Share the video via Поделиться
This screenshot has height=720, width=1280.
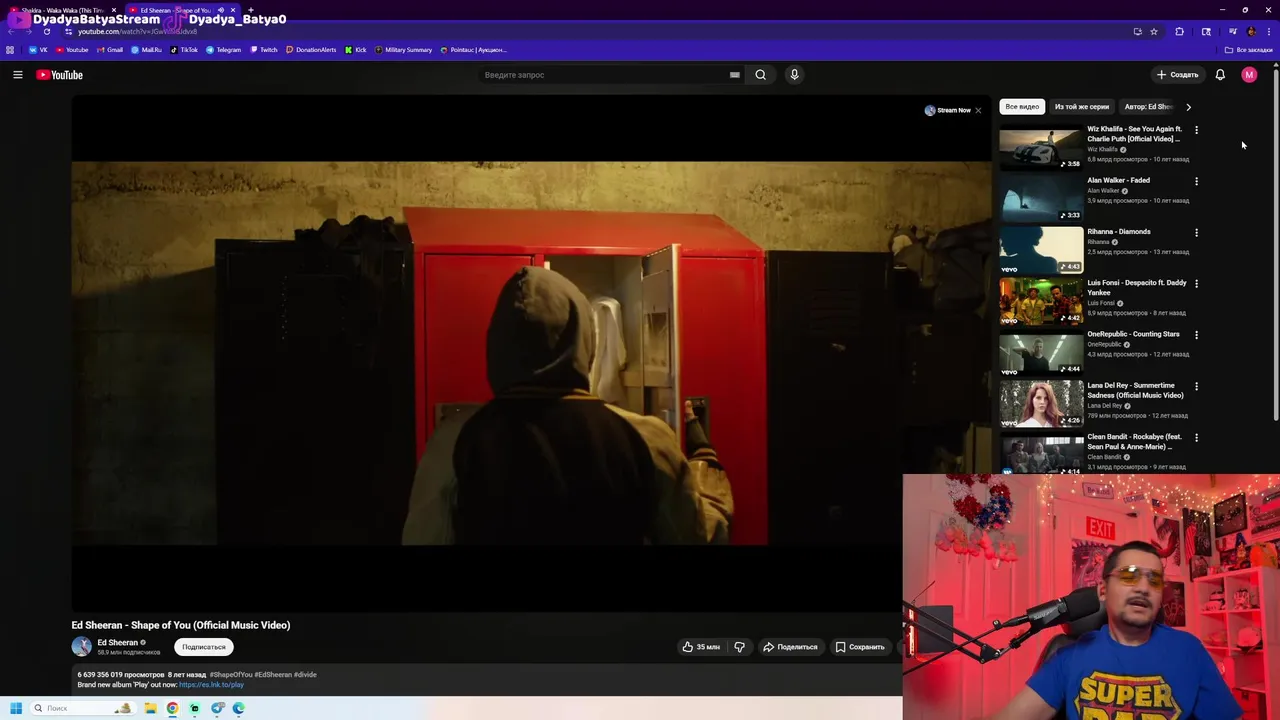click(790, 647)
